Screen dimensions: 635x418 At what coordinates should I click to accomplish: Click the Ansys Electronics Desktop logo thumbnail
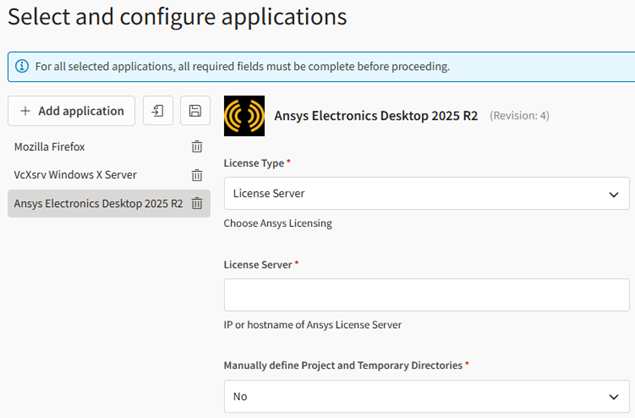[x=244, y=115]
